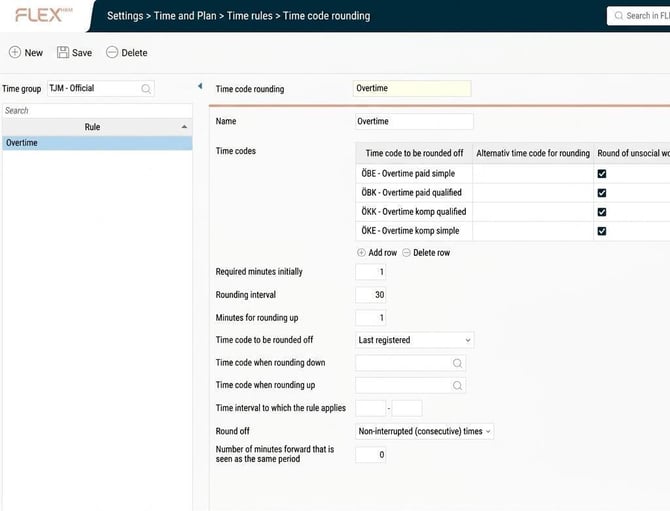Toggle checkbox for ÖKE Overtime komp simple

[x=602, y=231]
